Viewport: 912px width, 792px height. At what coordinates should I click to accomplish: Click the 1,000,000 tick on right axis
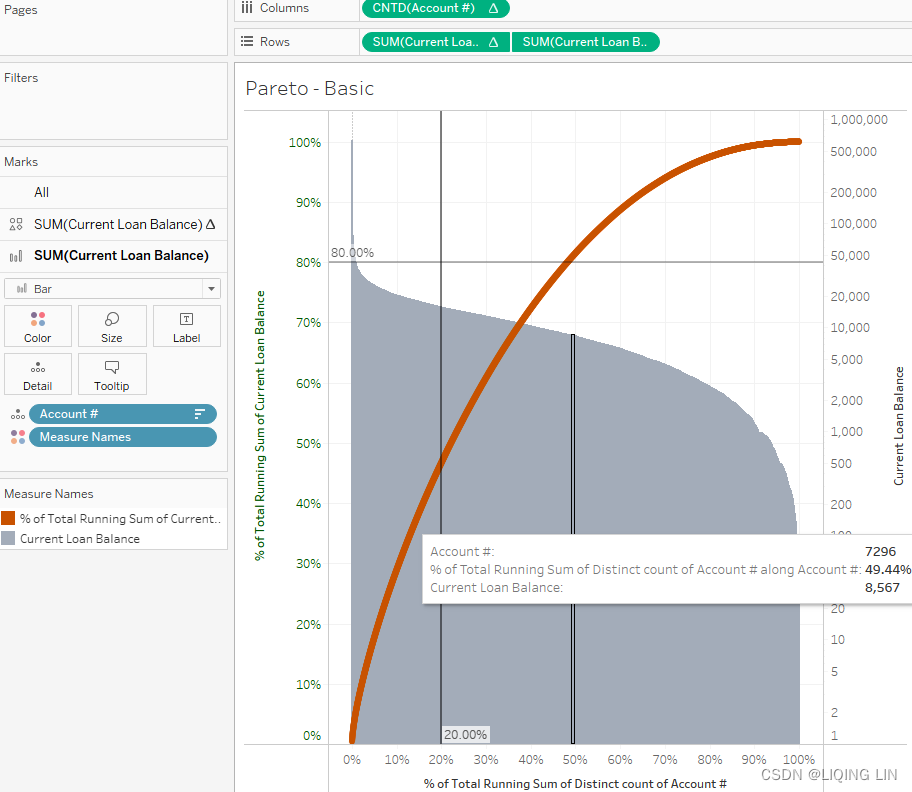(859, 120)
